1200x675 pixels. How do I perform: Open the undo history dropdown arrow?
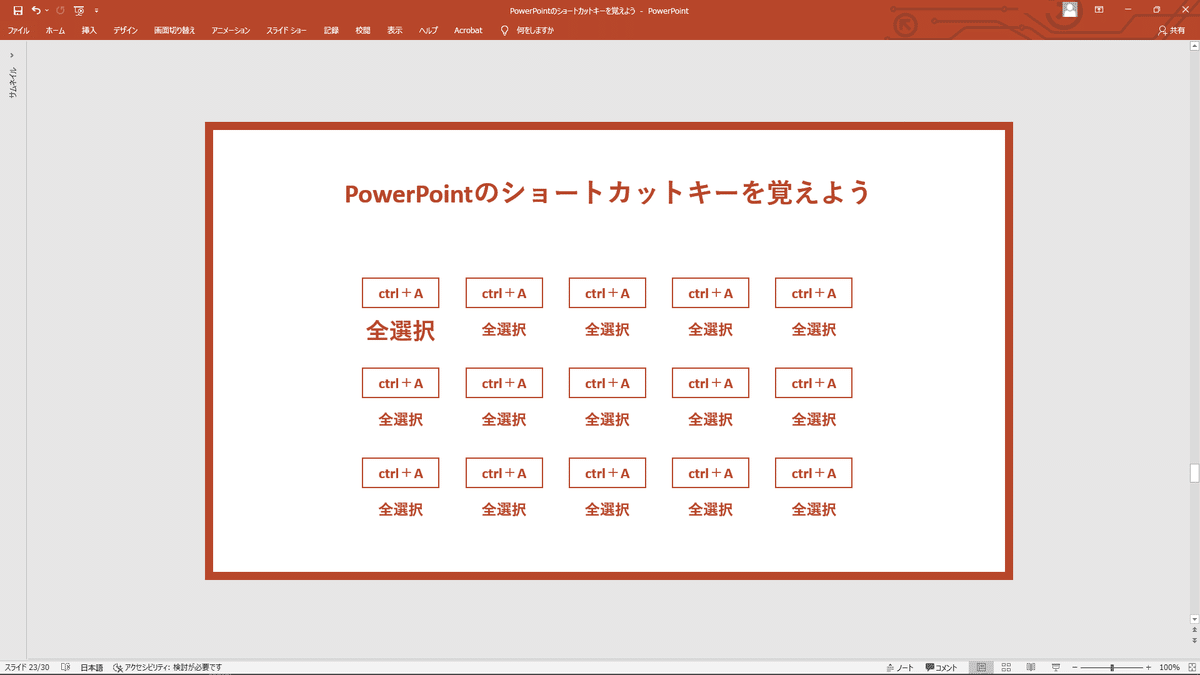tap(47, 10)
